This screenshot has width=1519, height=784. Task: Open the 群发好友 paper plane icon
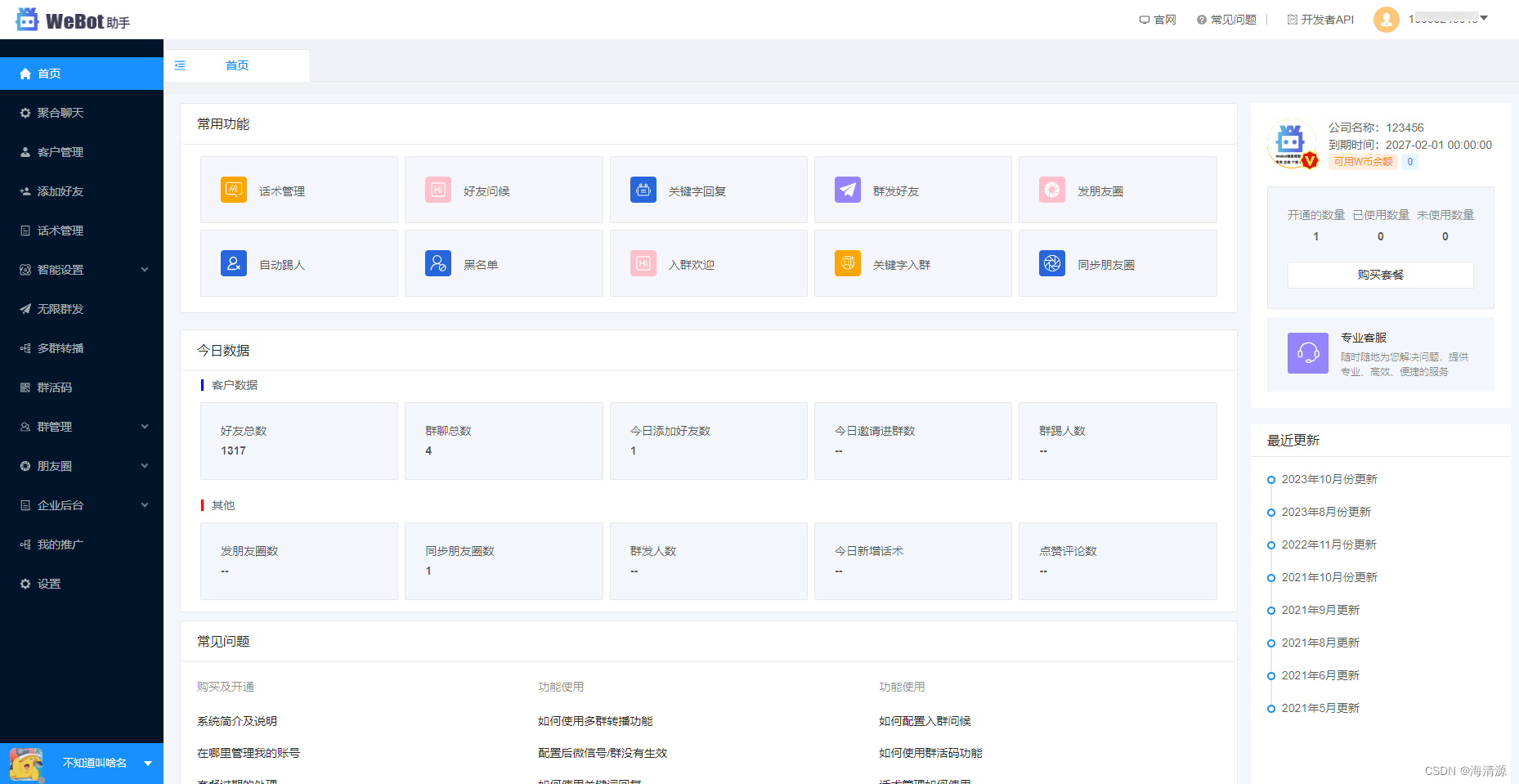pyautogui.click(x=848, y=190)
